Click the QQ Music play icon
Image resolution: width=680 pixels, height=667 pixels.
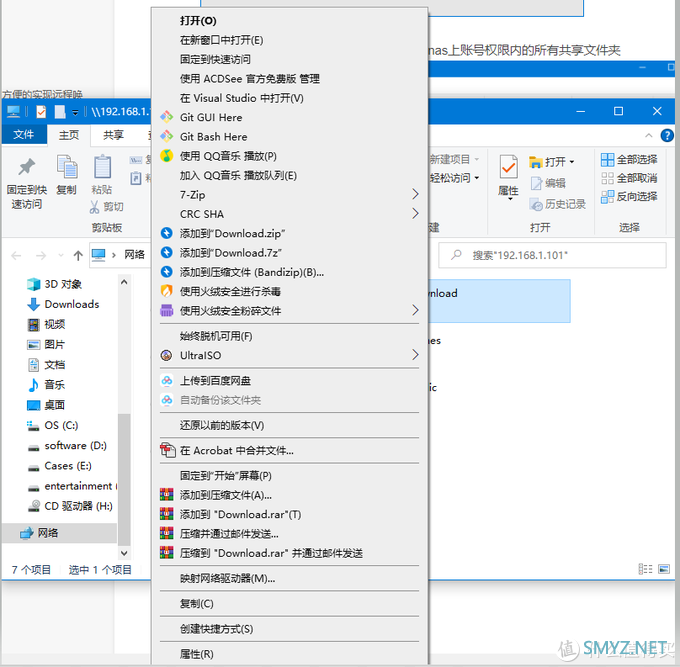pyautogui.click(x=167, y=156)
